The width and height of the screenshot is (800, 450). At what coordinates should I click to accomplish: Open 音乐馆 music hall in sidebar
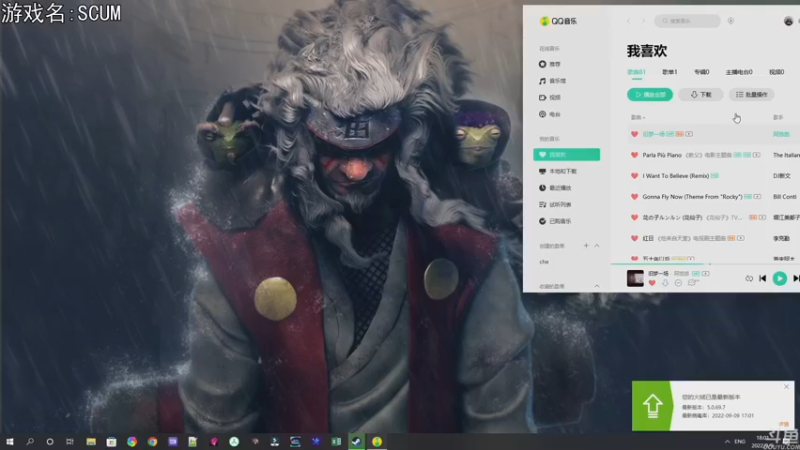pos(554,81)
